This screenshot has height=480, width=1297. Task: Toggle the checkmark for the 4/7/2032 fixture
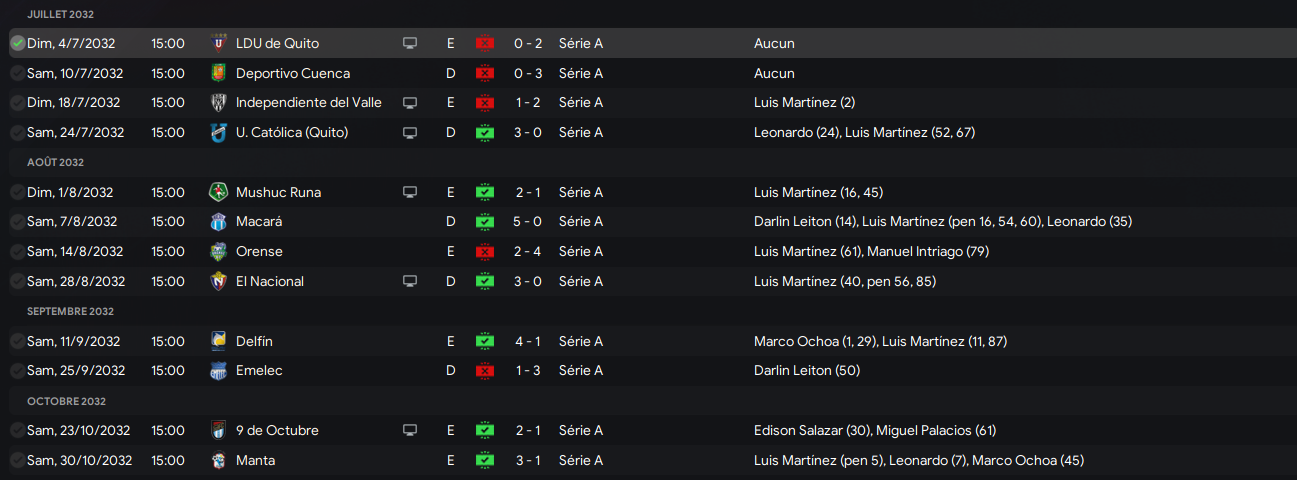click(x=17, y=43)
